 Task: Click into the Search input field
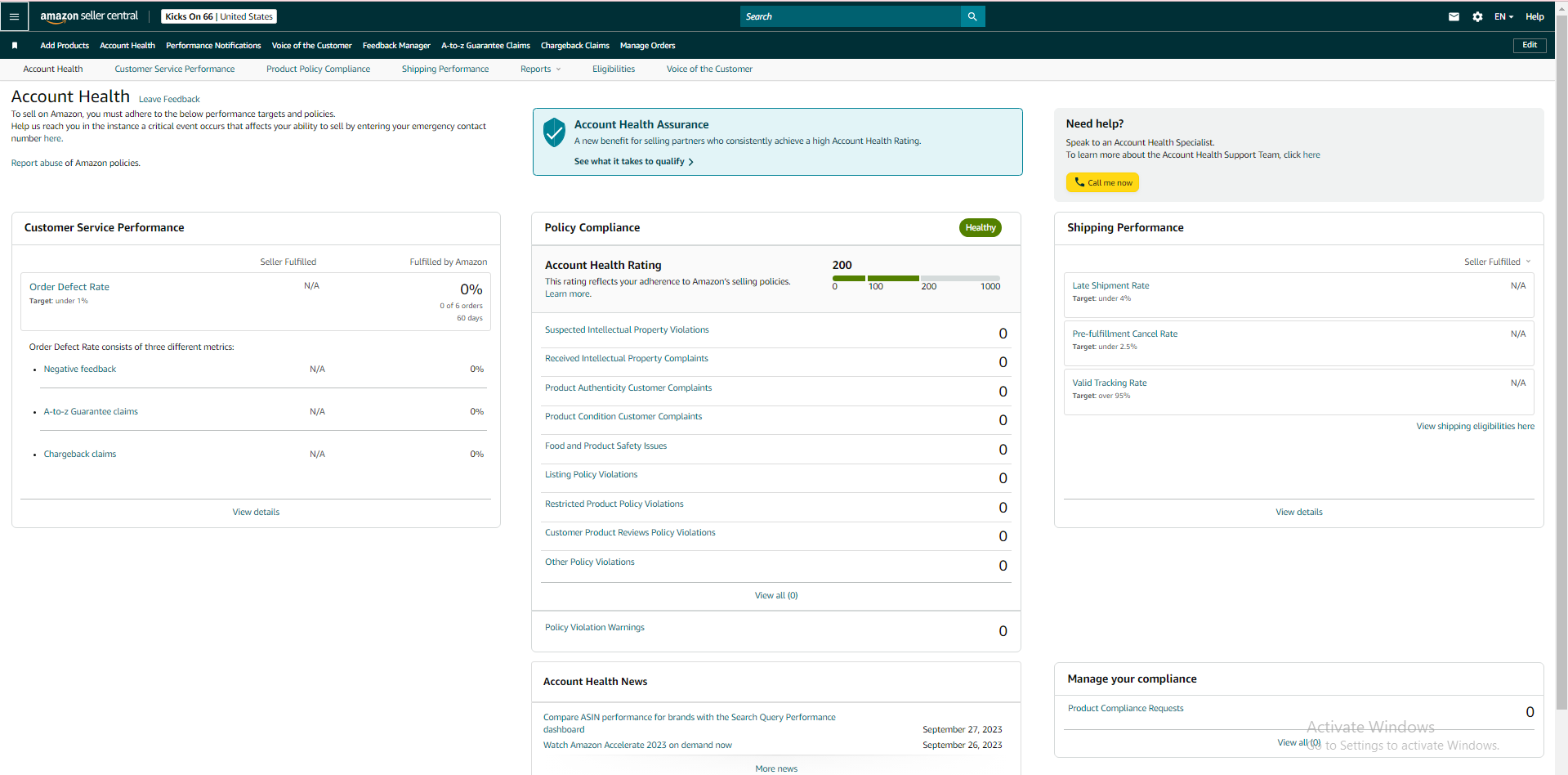click(851, 16)
